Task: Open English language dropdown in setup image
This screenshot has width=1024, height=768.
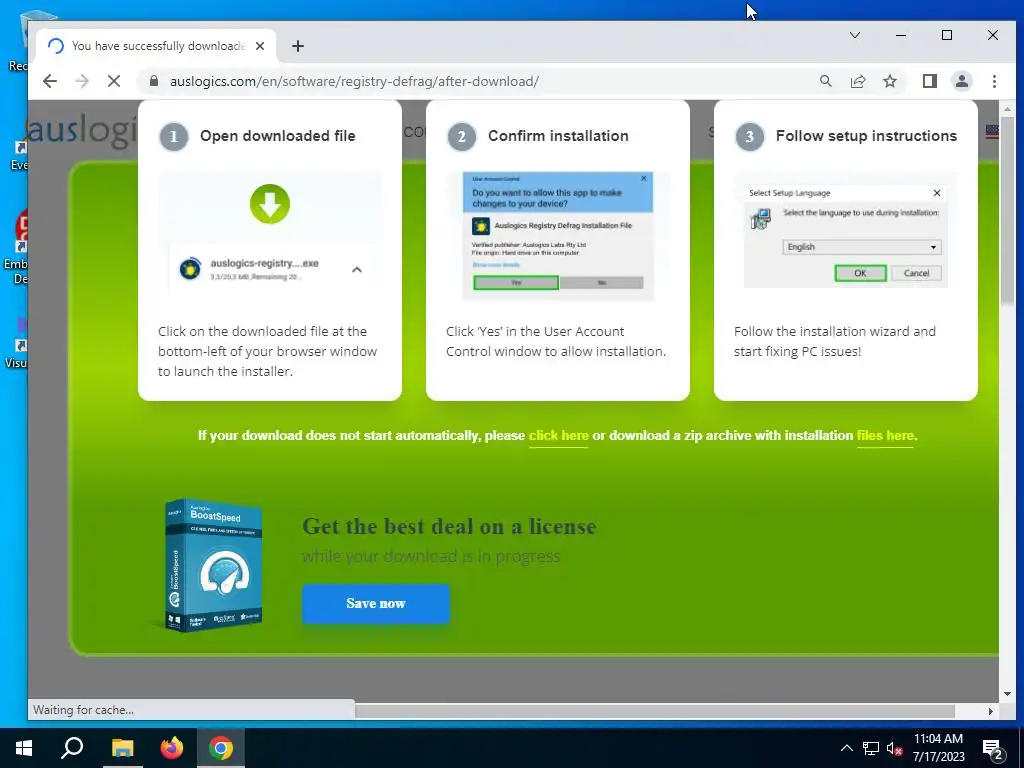Action: tap(861, 247)
